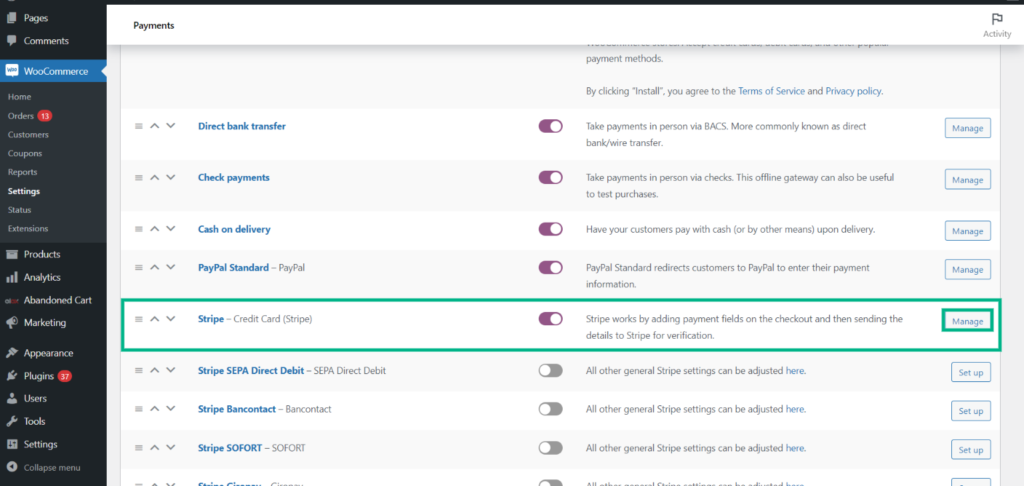Screen dimensions: 1024x486
Task: Open the Privacy policy link
Action: [854, 91]
